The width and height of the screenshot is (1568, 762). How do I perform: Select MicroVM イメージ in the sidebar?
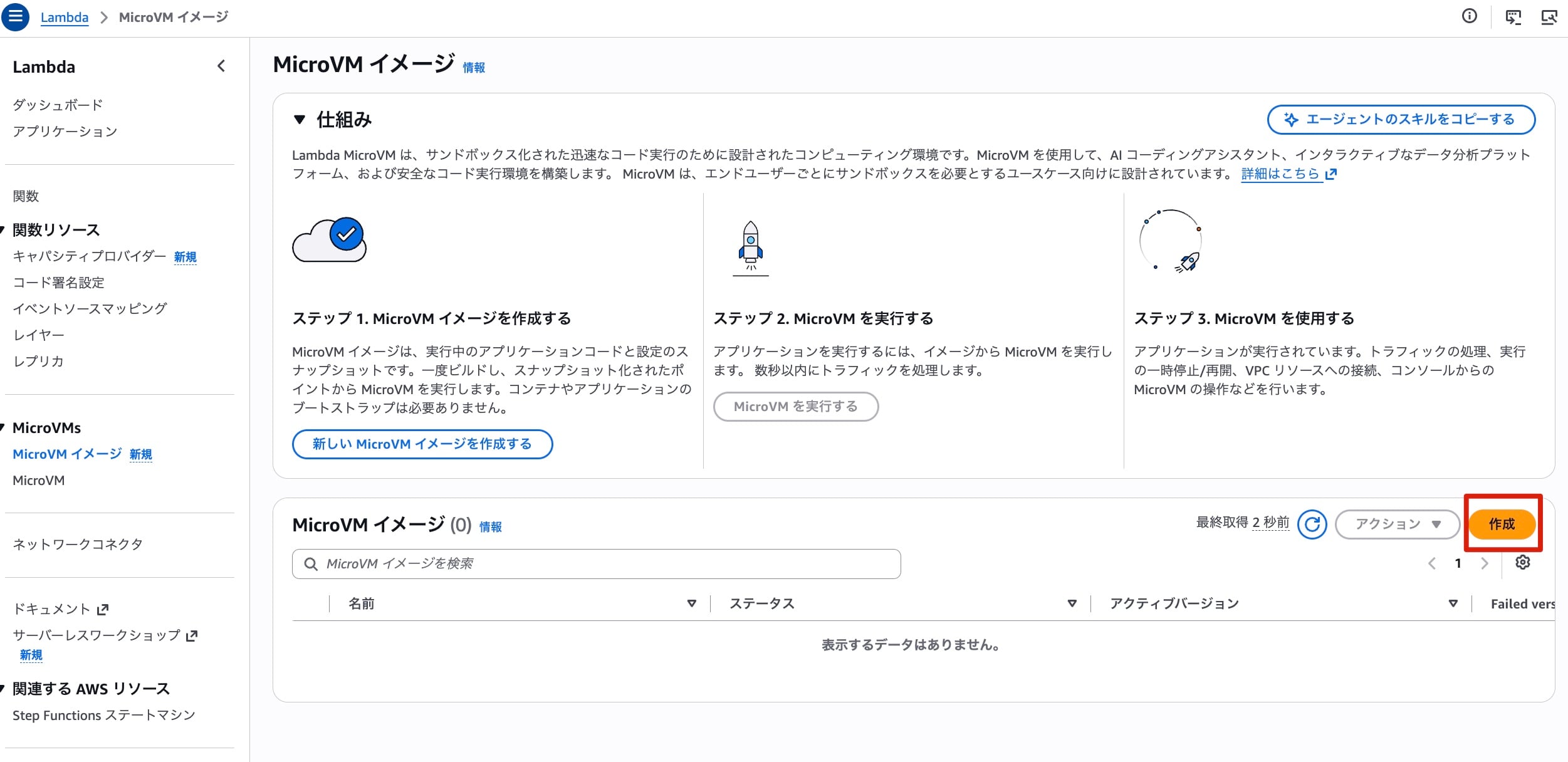(x=67, y=454)
